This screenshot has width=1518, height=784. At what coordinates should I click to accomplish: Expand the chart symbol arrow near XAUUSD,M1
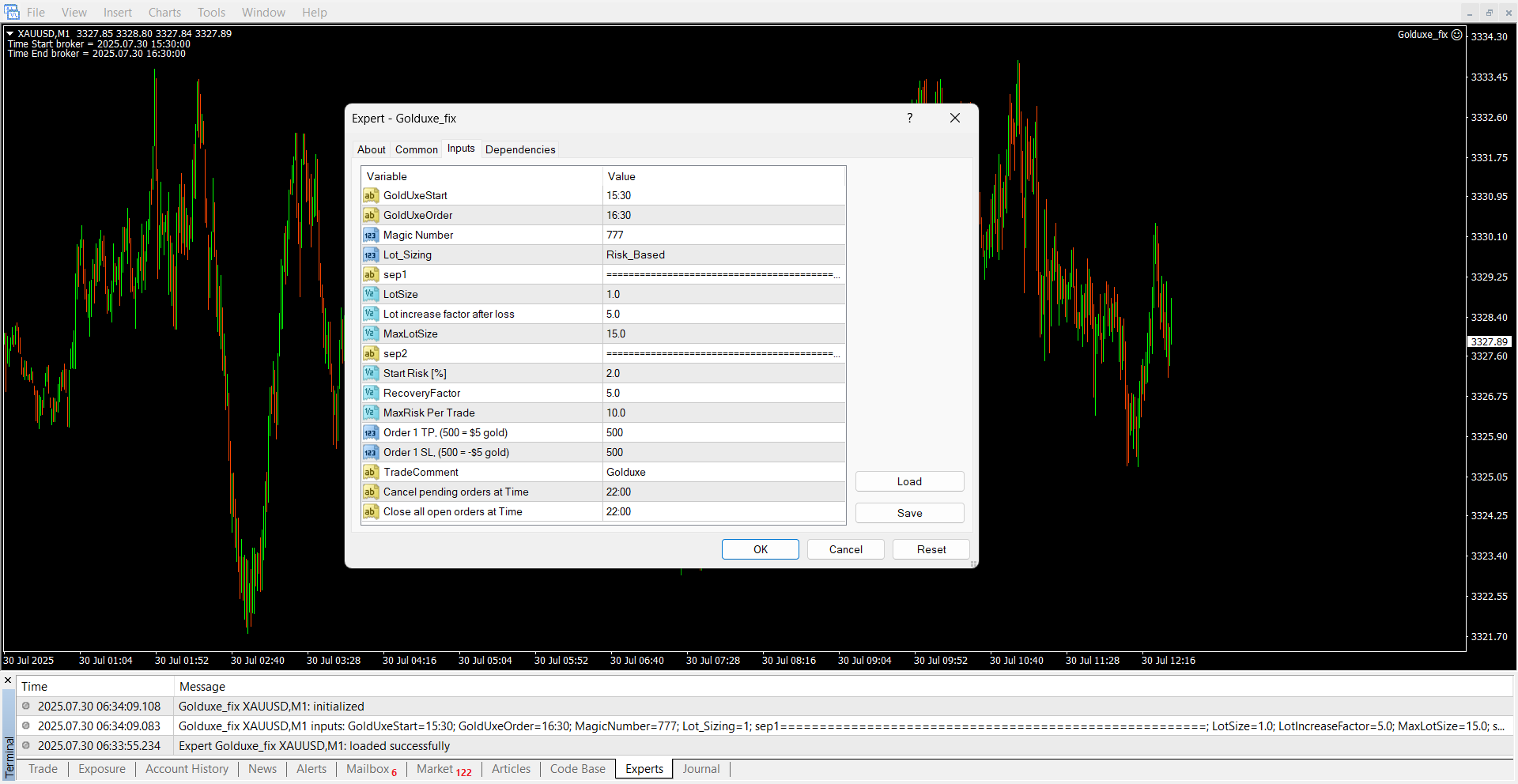pos(10,34)
